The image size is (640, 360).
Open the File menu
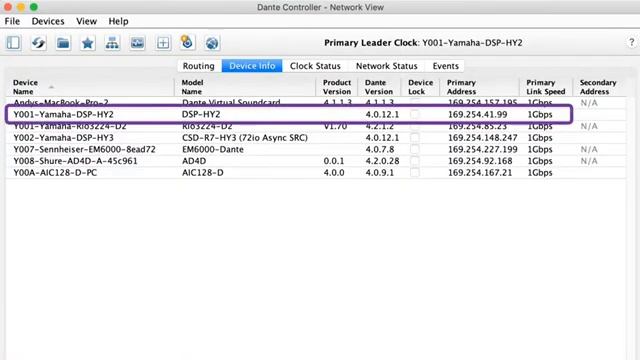click(x=12, y=21)
